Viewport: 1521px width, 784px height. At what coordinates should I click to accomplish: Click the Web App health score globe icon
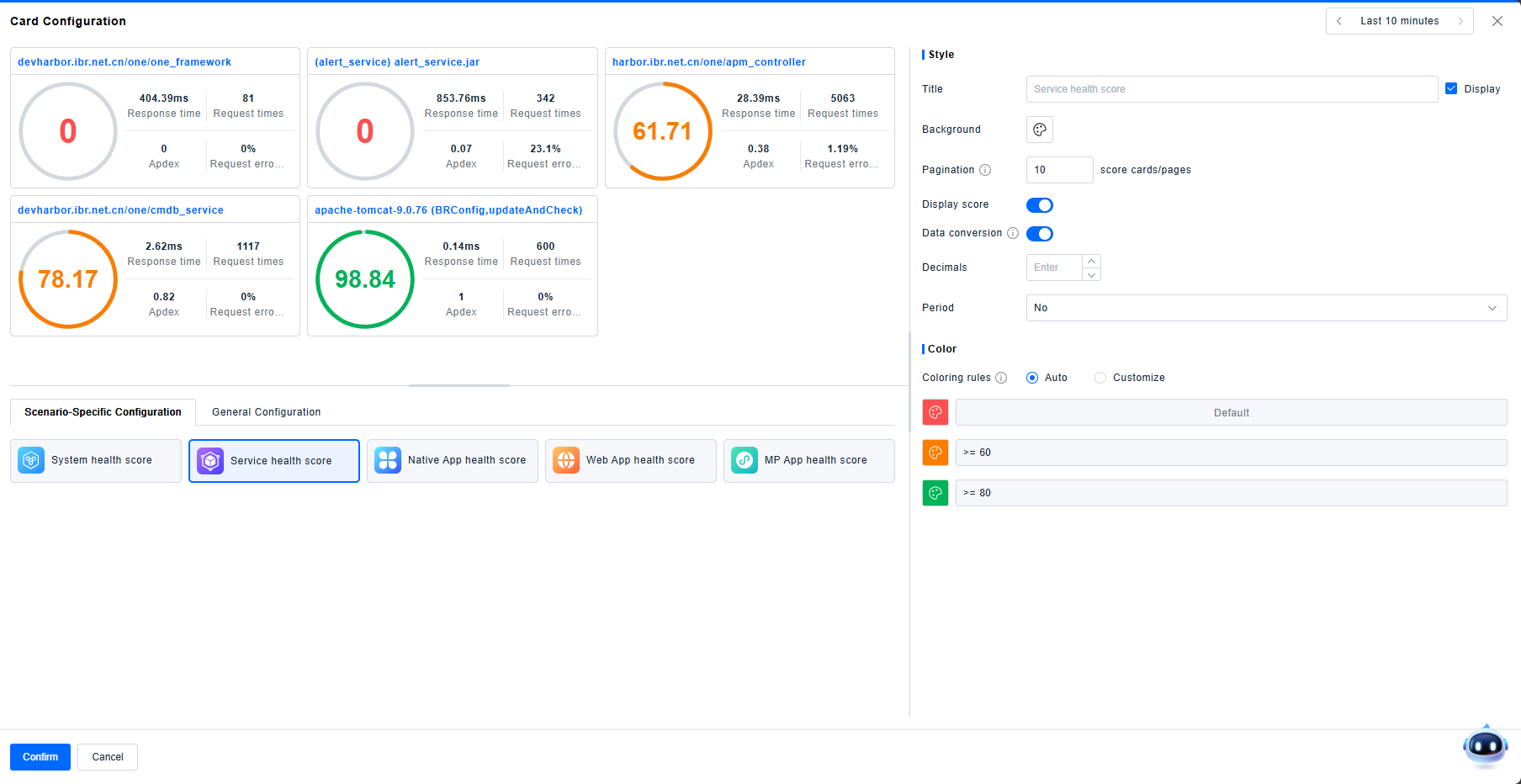566,460
